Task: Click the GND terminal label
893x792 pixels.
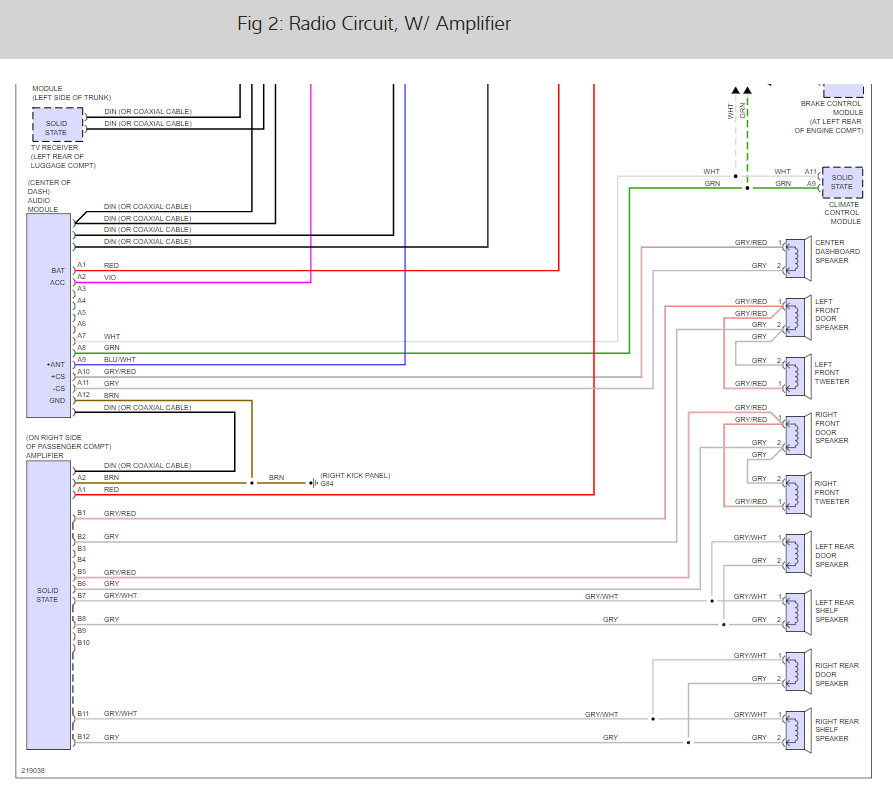Action: coord(57,400)
